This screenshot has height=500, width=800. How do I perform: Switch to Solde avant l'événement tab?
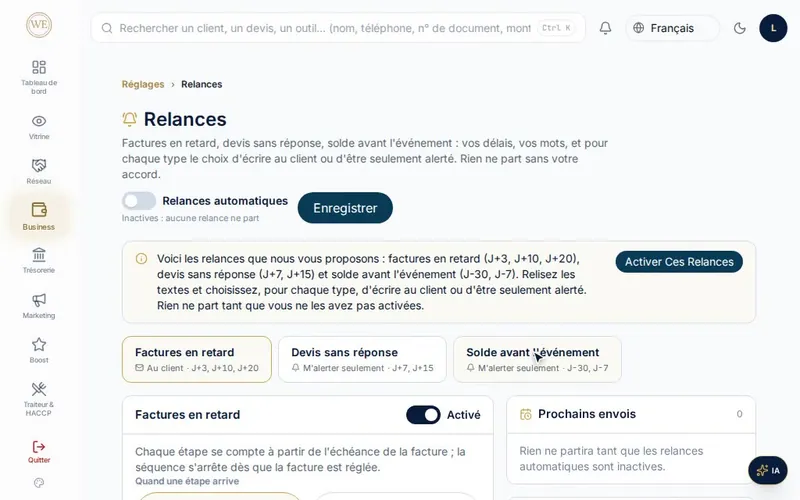click(537, 359)
